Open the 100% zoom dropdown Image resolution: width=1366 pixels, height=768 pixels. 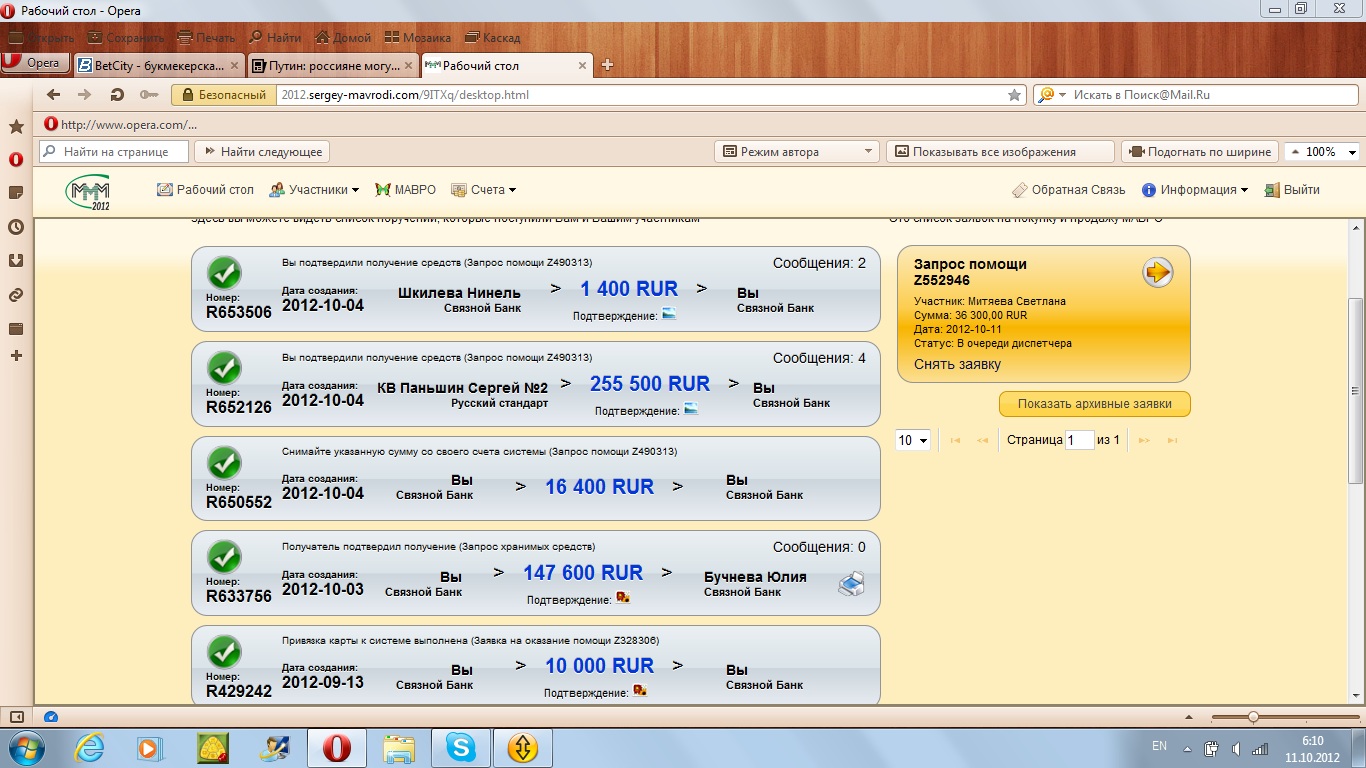pyautogui.click(x=1322, y=152)
